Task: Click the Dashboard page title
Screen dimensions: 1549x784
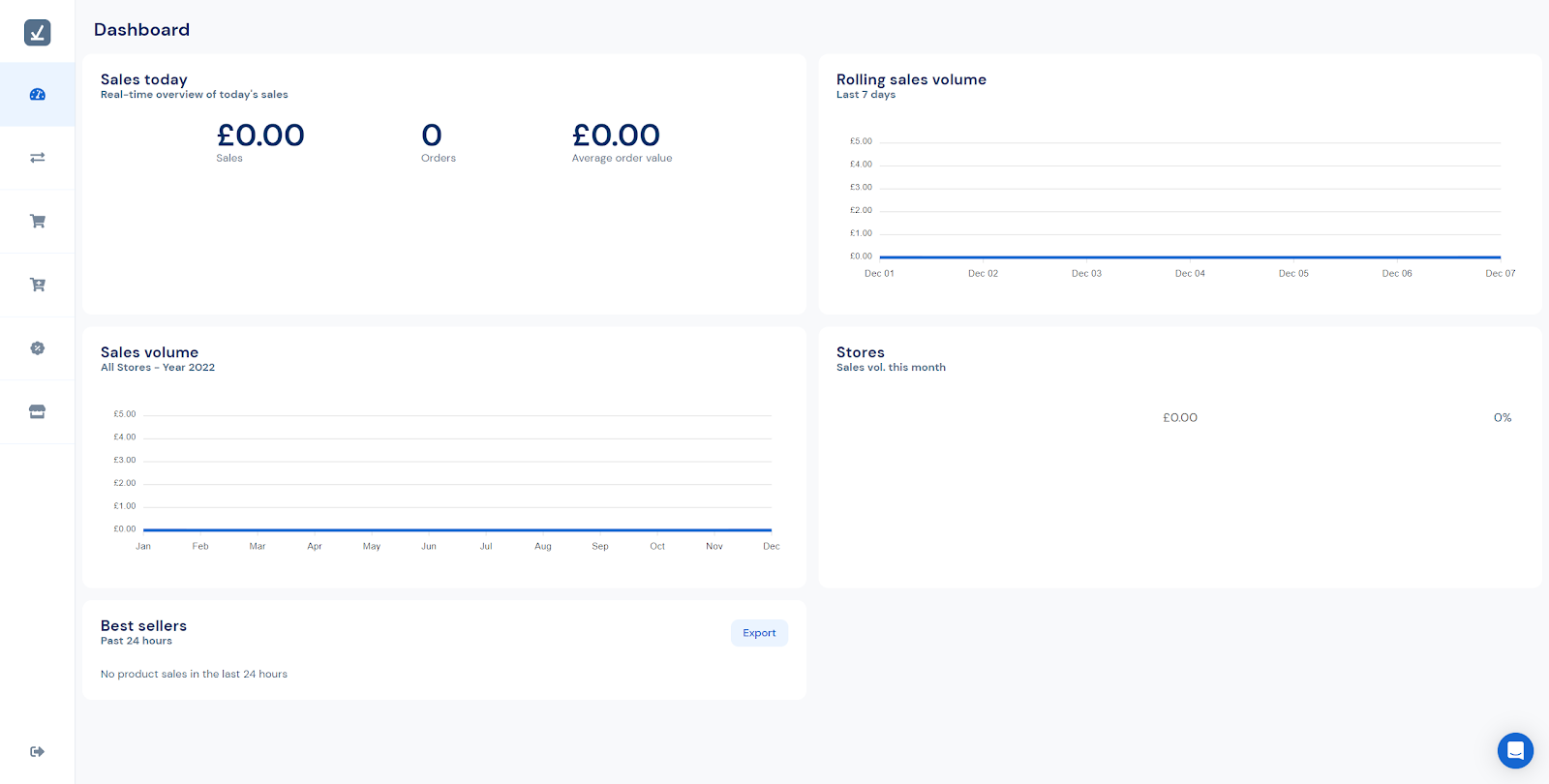Action: (141, 30)
